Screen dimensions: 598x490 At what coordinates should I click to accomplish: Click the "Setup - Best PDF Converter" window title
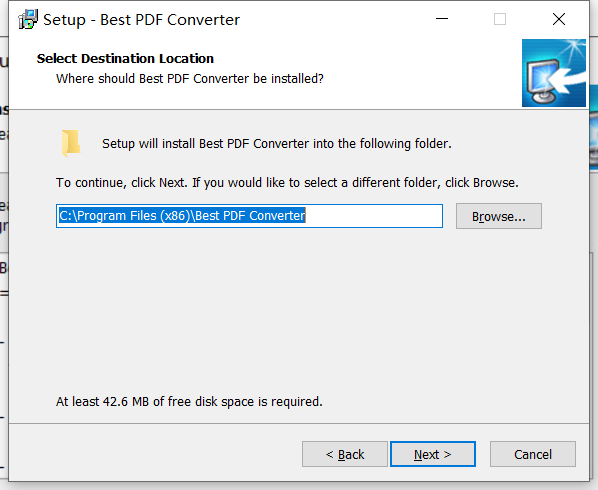tap(141, 20)
